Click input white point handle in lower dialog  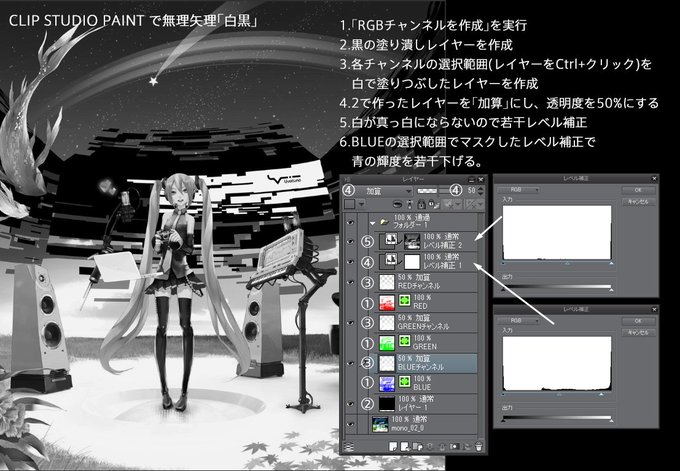602,394
